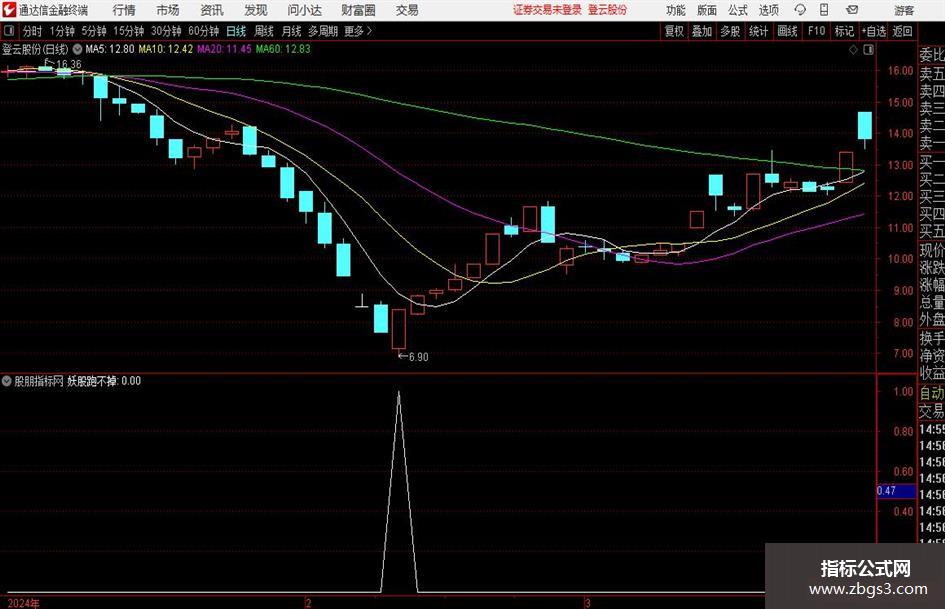Open the headset customer service icon
Image resolution: width=945 pixels, height=609 pixels.
pyautogui.click(x=800, y=10)
